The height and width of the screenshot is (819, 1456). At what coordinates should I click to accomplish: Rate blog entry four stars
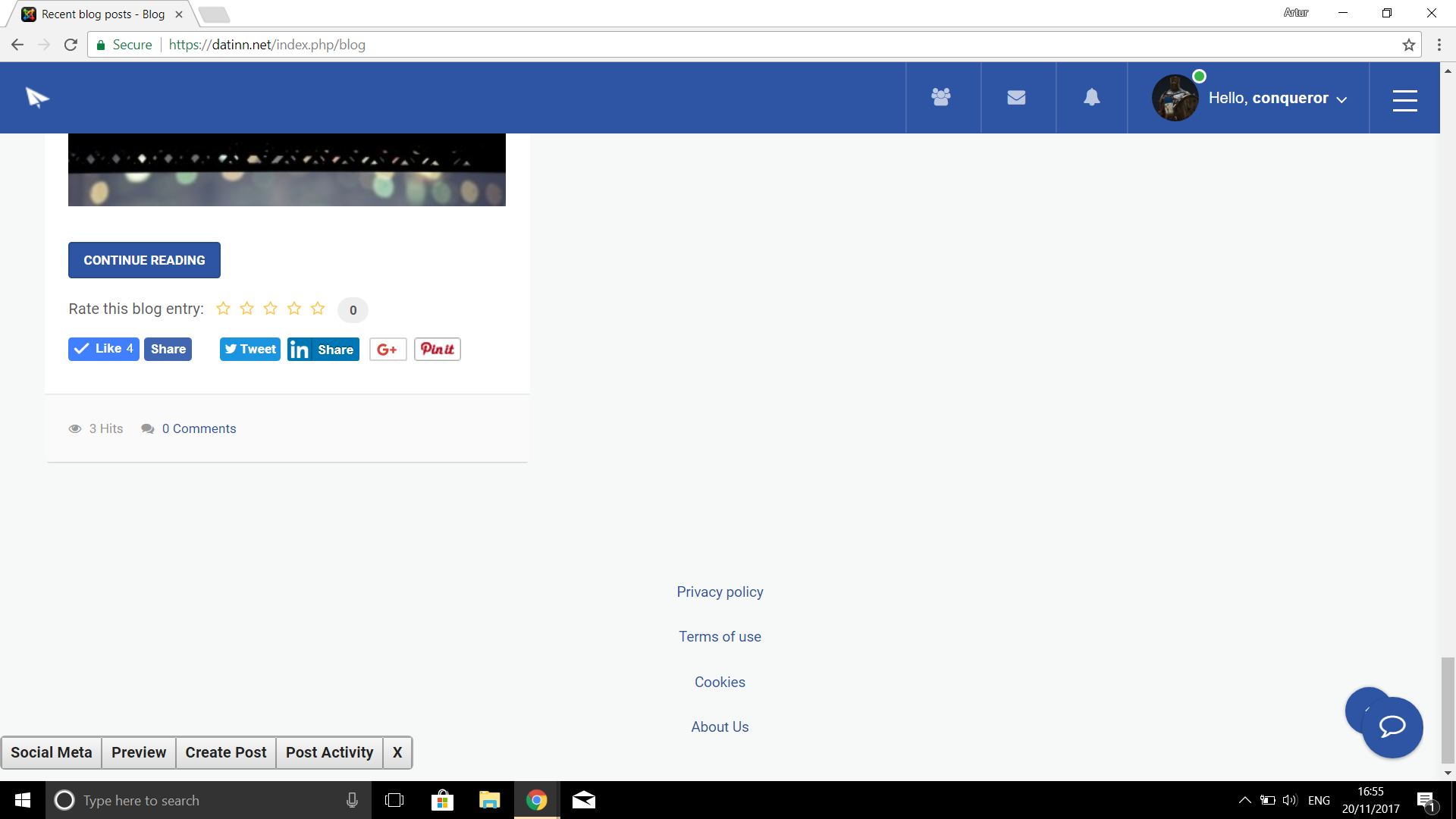pos(294,309)
